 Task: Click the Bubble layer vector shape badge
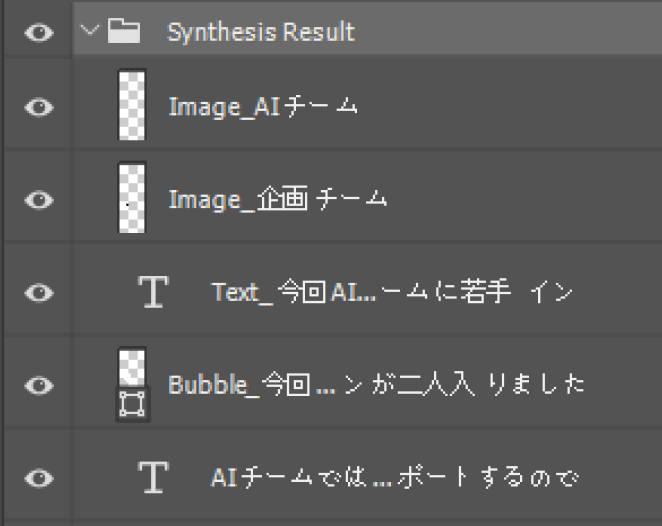132,404
